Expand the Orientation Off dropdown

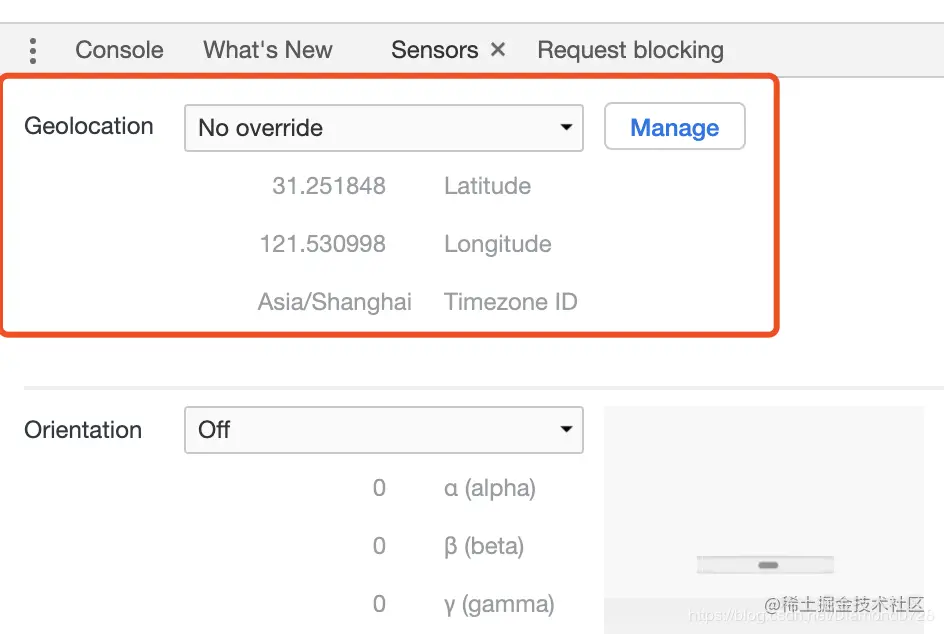(384, 430)
